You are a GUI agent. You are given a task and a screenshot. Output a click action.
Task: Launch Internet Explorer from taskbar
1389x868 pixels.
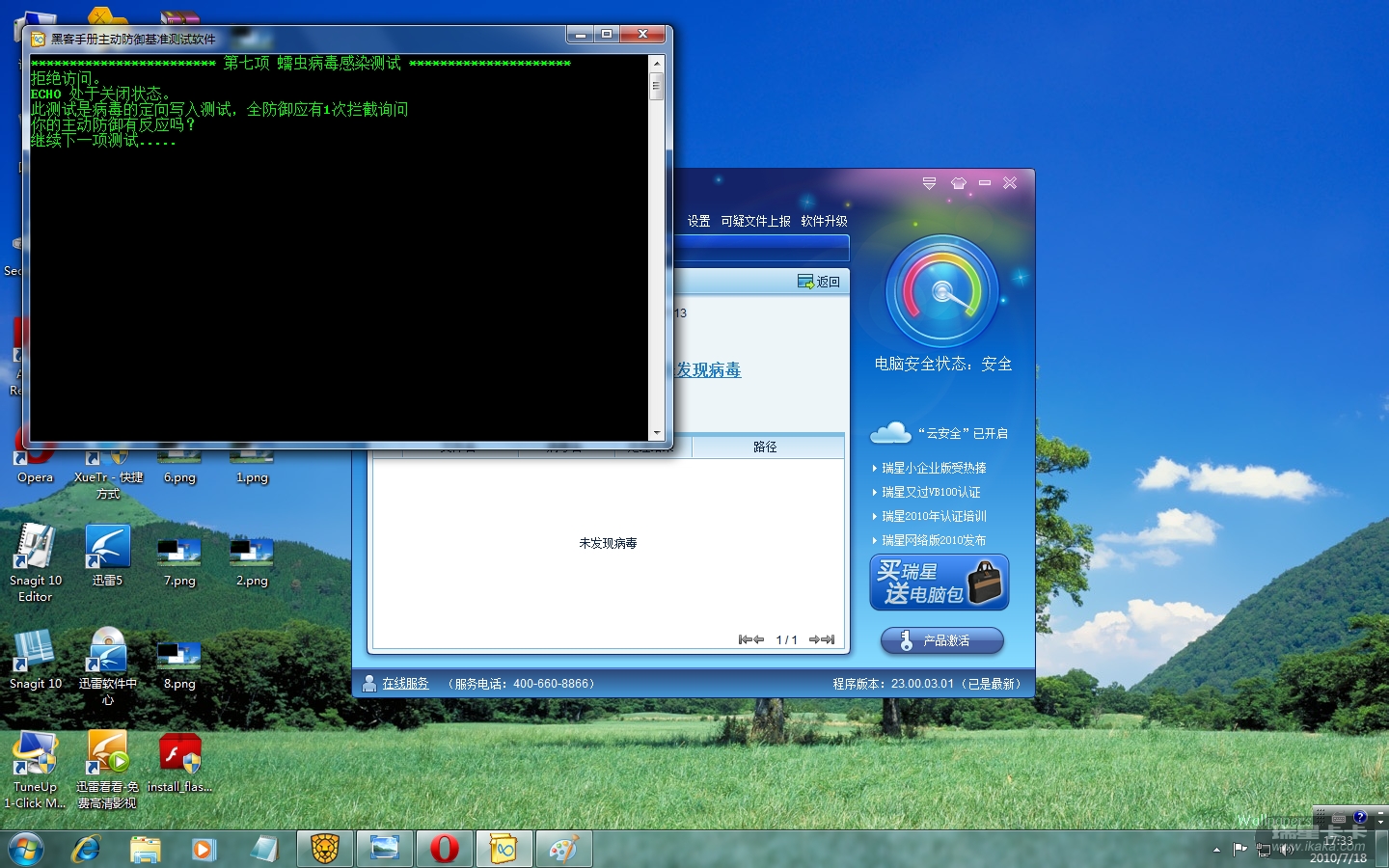coord(86,849)
